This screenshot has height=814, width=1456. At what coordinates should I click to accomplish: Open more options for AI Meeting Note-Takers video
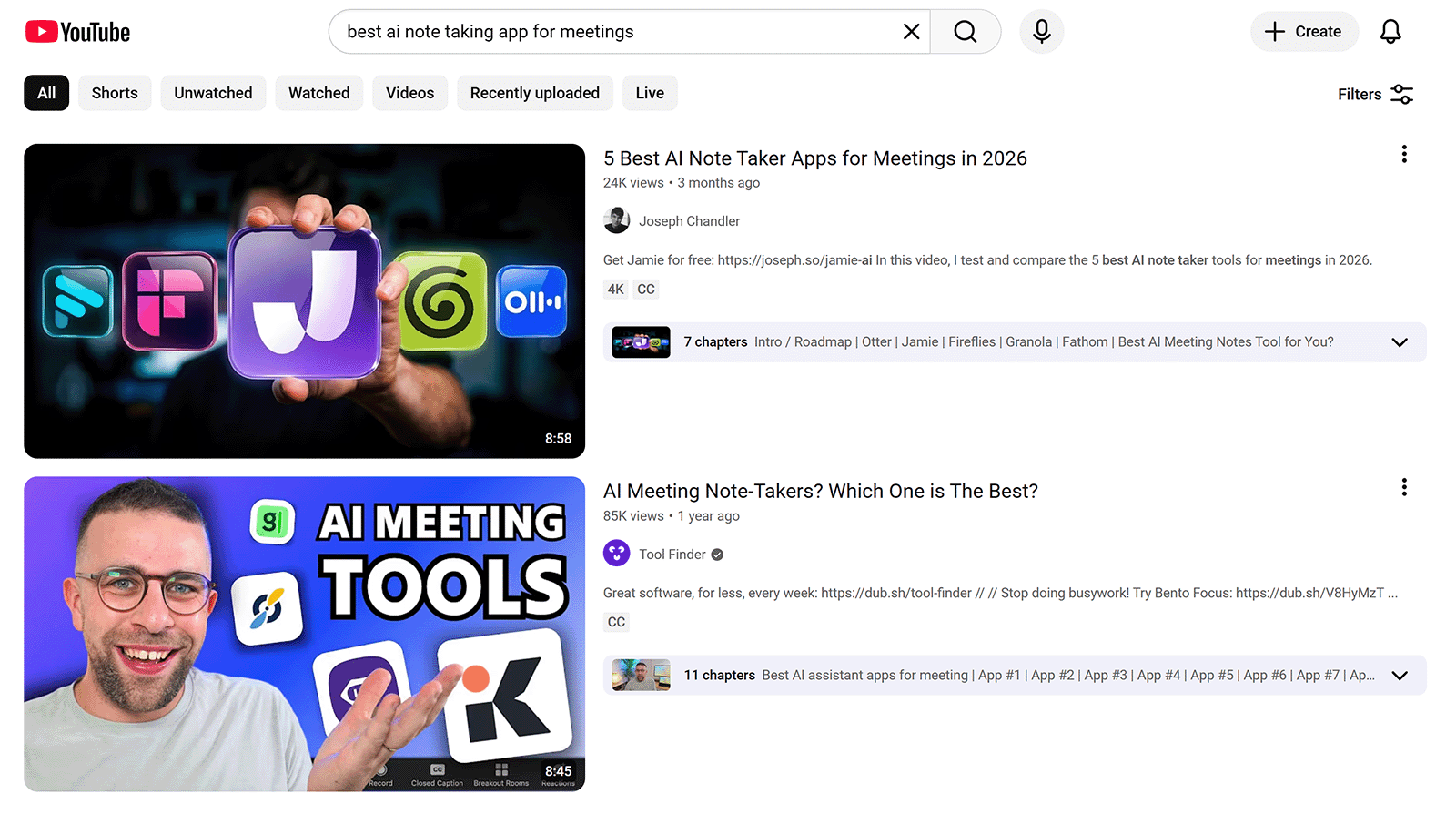click(x=1404, y=487)
